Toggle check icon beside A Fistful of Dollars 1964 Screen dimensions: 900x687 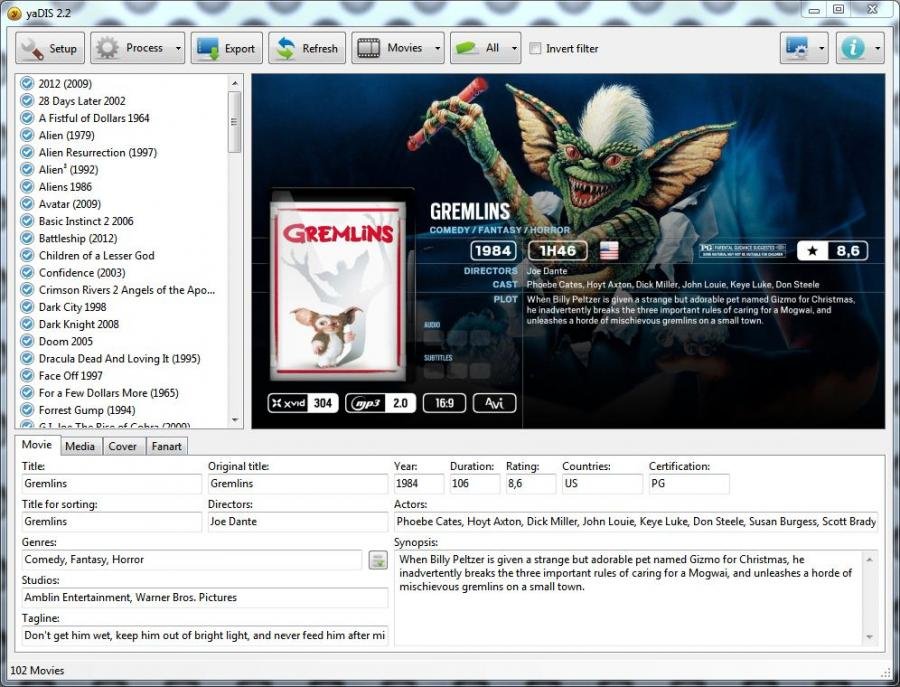(27, 118)
